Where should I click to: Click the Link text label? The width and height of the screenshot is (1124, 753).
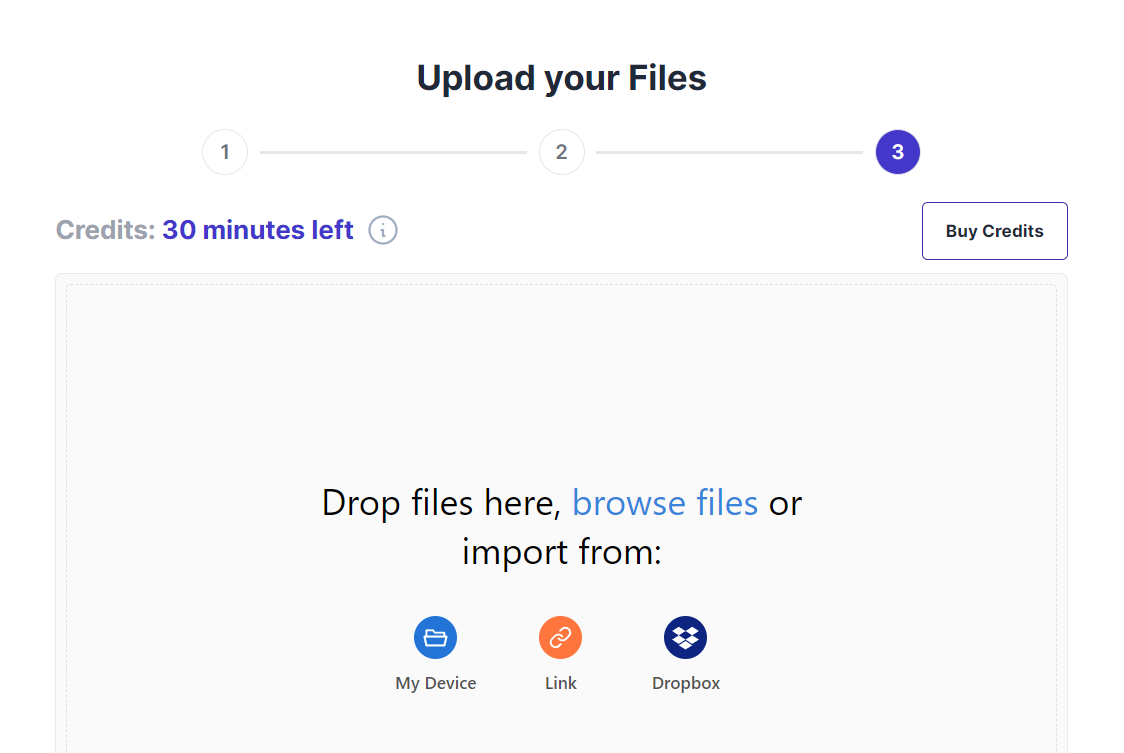561,683
